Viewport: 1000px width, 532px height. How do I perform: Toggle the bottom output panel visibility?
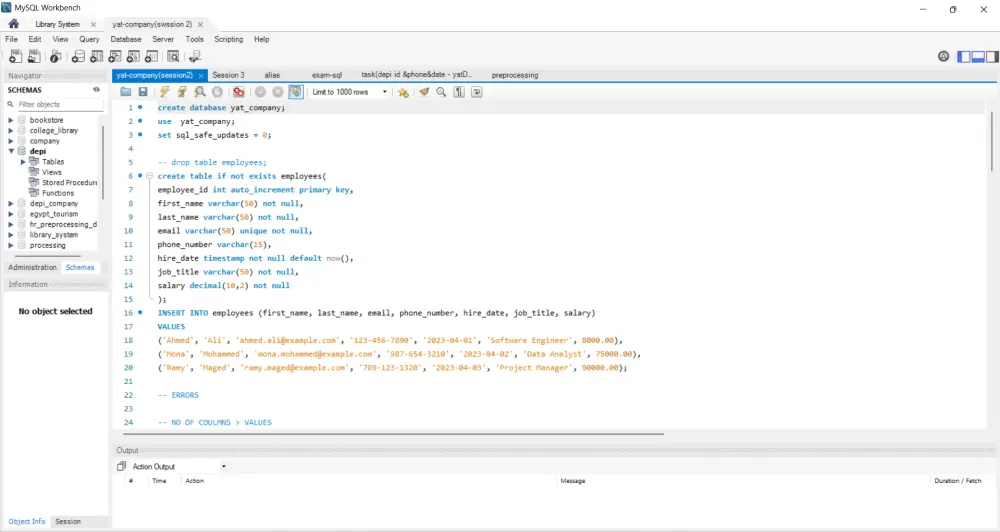(978, 57)
